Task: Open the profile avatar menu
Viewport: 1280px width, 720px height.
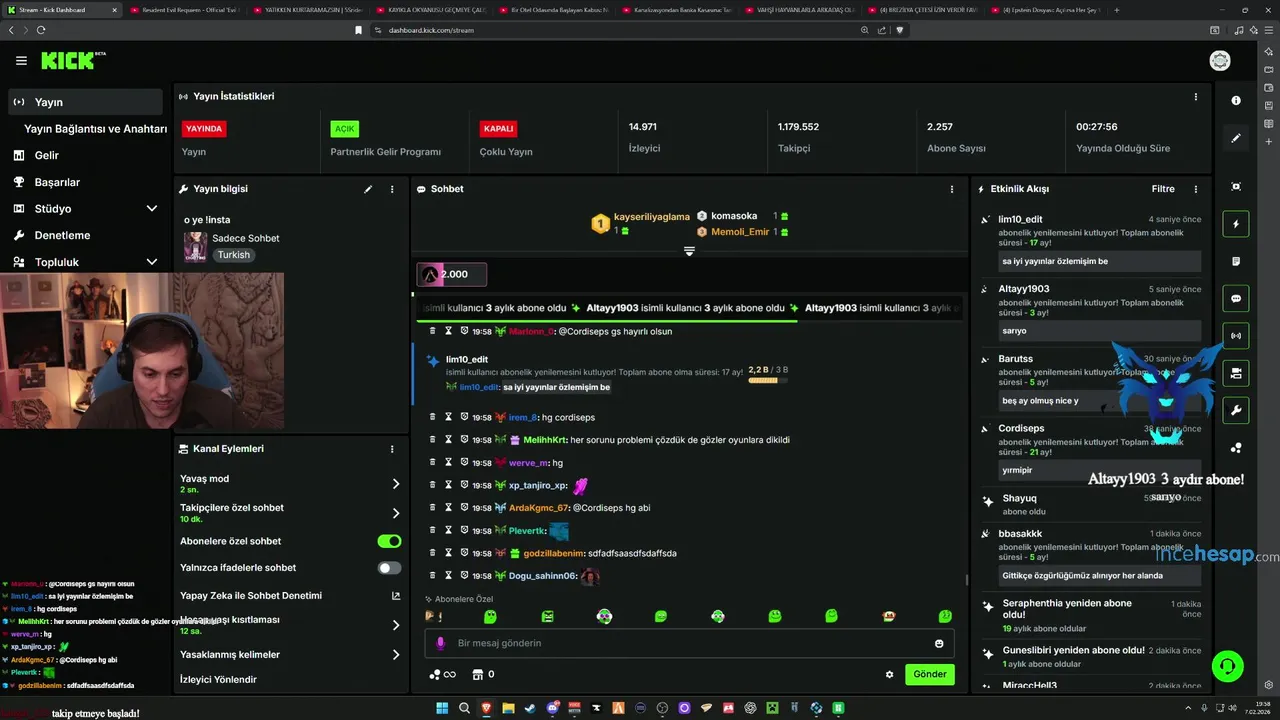Action: coord(1220,61)
